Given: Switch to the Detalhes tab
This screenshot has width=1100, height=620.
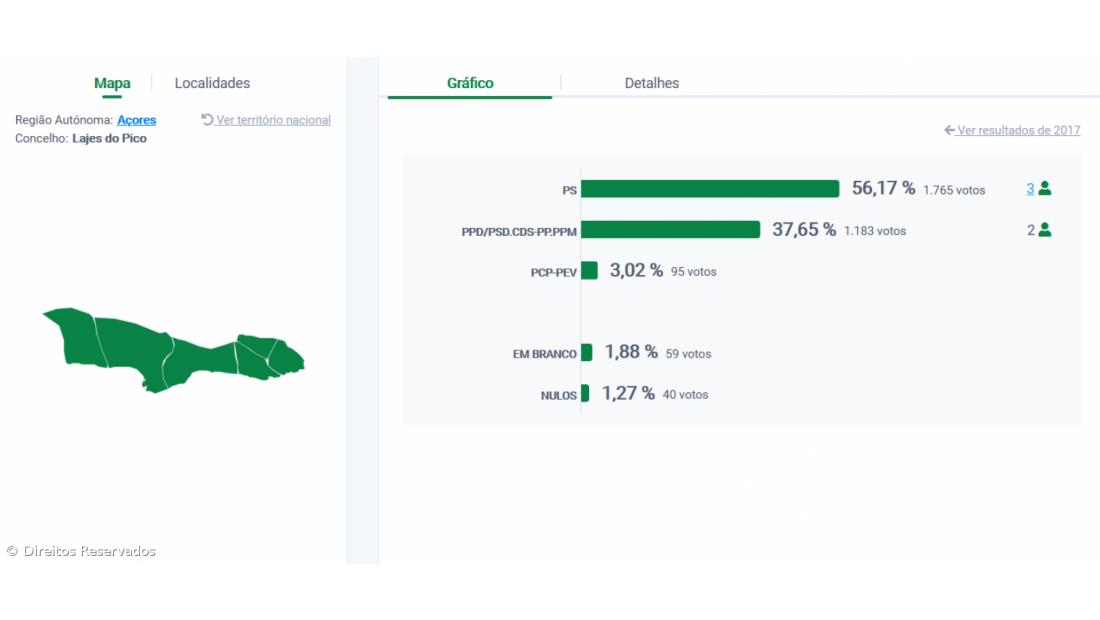Looking at the screenshot, I should (652, 84).
